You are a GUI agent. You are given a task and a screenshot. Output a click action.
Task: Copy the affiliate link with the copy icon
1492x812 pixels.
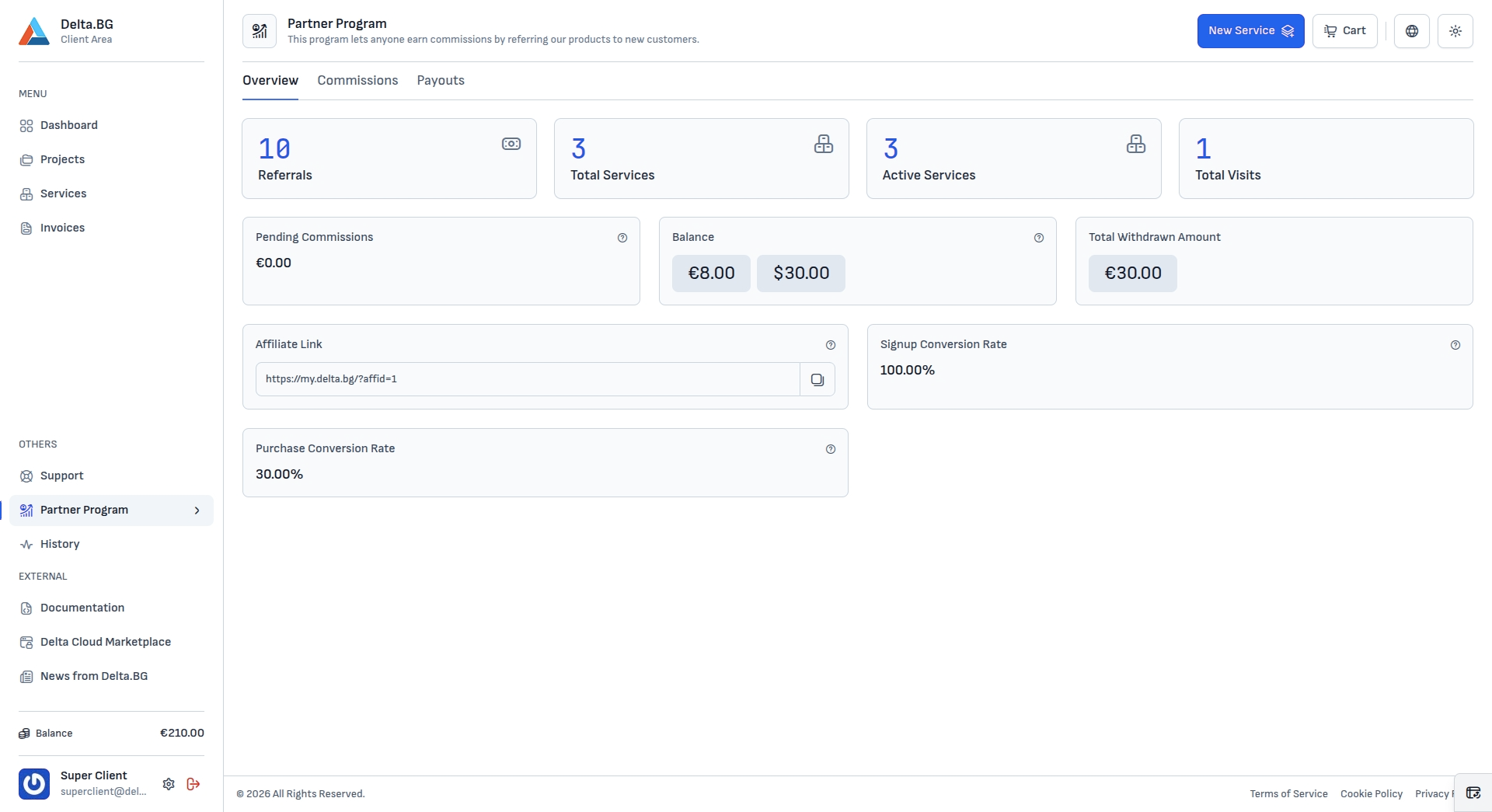coord(817,379)
